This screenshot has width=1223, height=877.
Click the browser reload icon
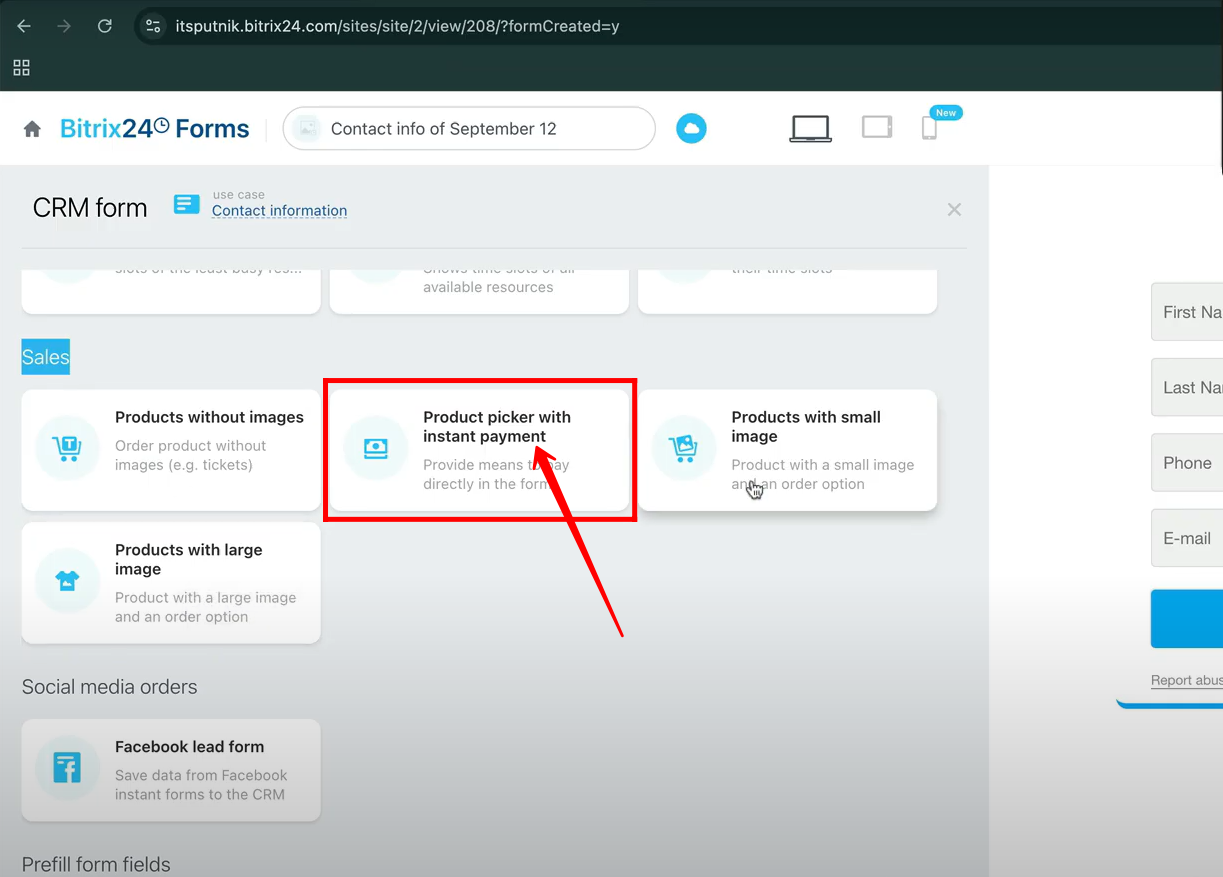(x=105, y=26)
